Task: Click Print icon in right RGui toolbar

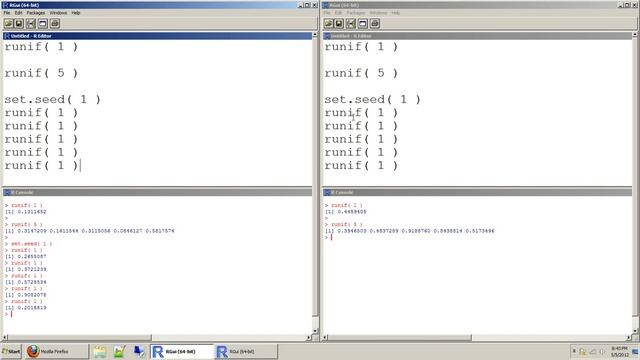Action: 375,23
